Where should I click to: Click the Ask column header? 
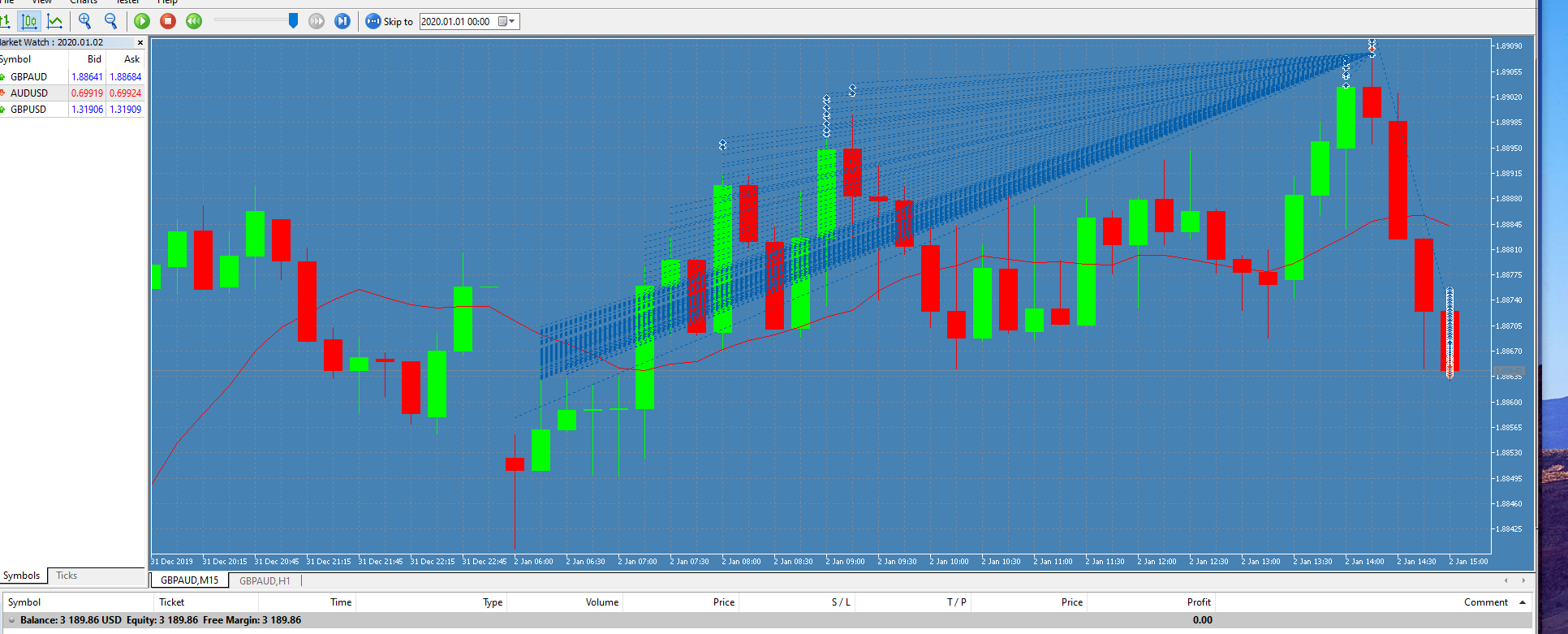click(x=125, y=59)
